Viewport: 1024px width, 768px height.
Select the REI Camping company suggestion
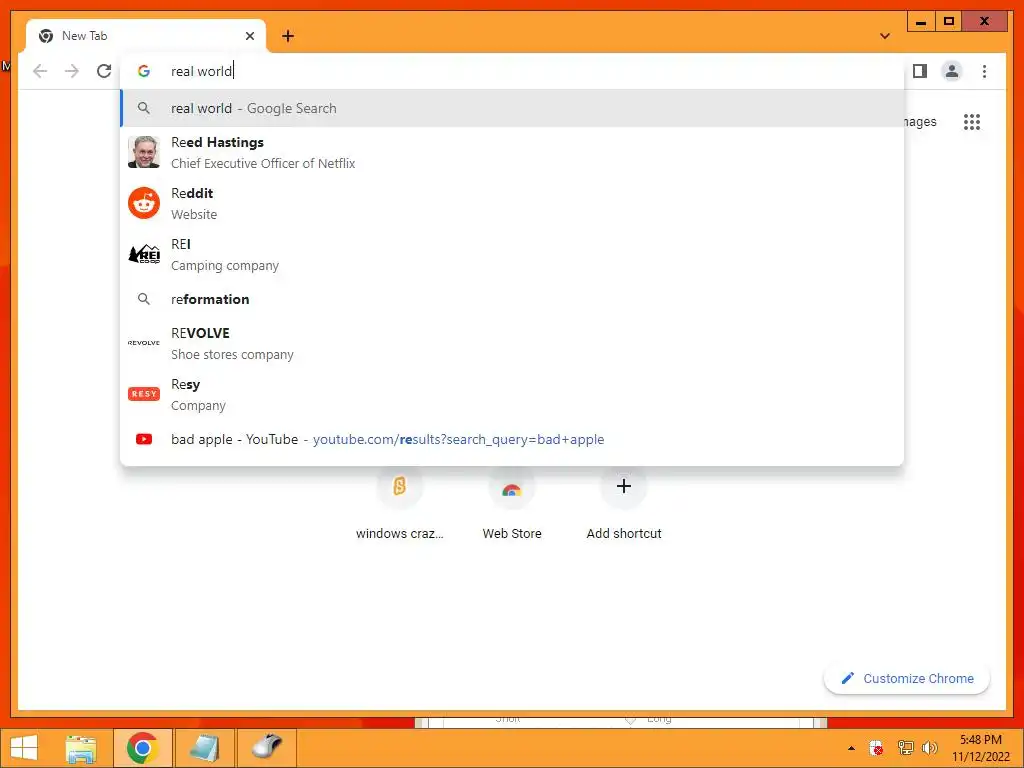(x=513, y=254)
